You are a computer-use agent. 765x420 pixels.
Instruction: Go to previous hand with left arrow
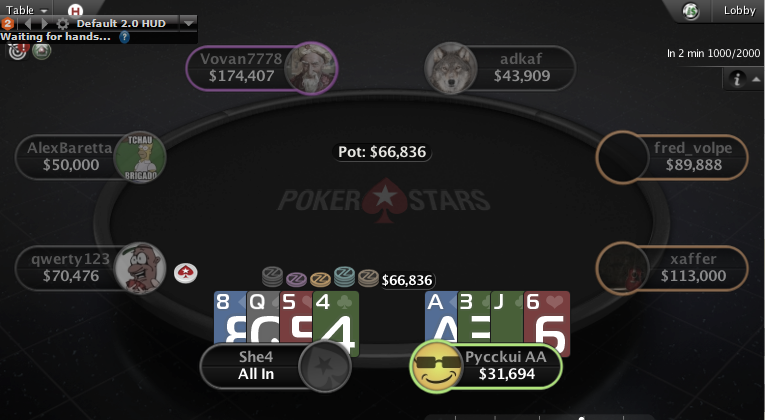pos(27,23)
